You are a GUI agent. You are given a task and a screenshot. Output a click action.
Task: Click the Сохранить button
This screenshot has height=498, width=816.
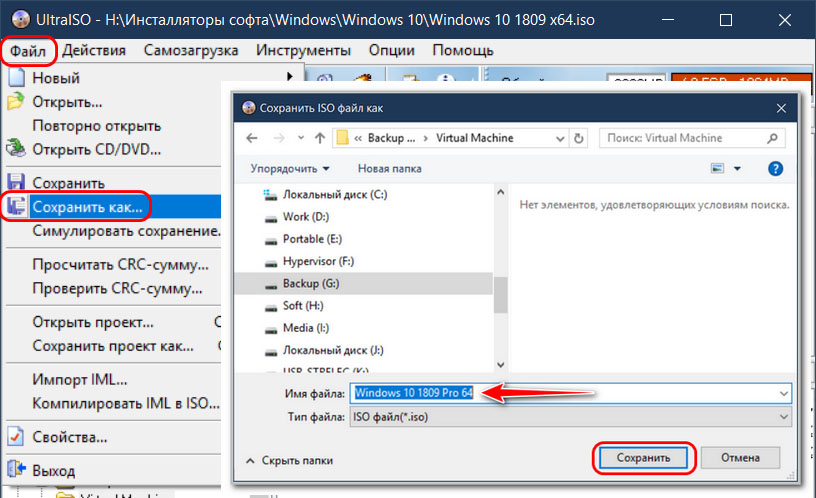(x=643, y=458)
